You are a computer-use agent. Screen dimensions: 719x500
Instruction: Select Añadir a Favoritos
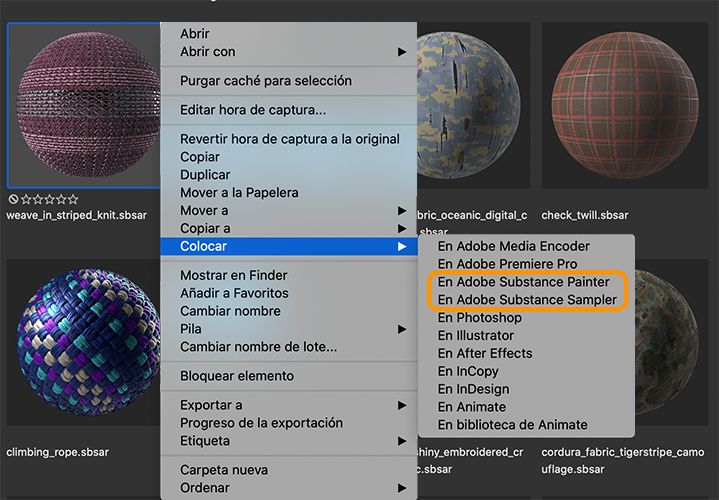pos(288,293)
